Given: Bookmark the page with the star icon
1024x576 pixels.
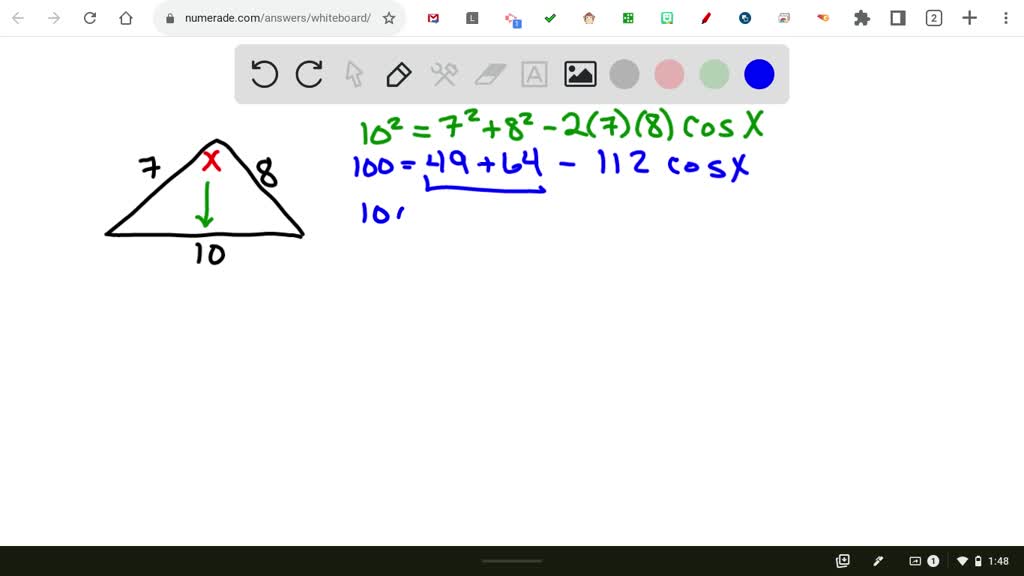Looking at the screenshot, I should [x=390, y=17].
